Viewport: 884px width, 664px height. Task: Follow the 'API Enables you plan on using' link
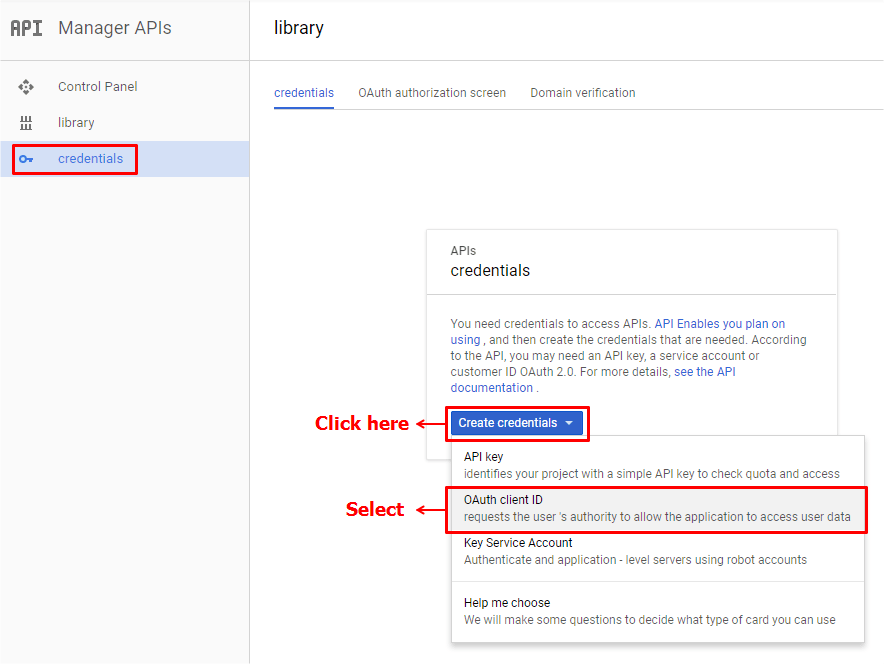719,324
